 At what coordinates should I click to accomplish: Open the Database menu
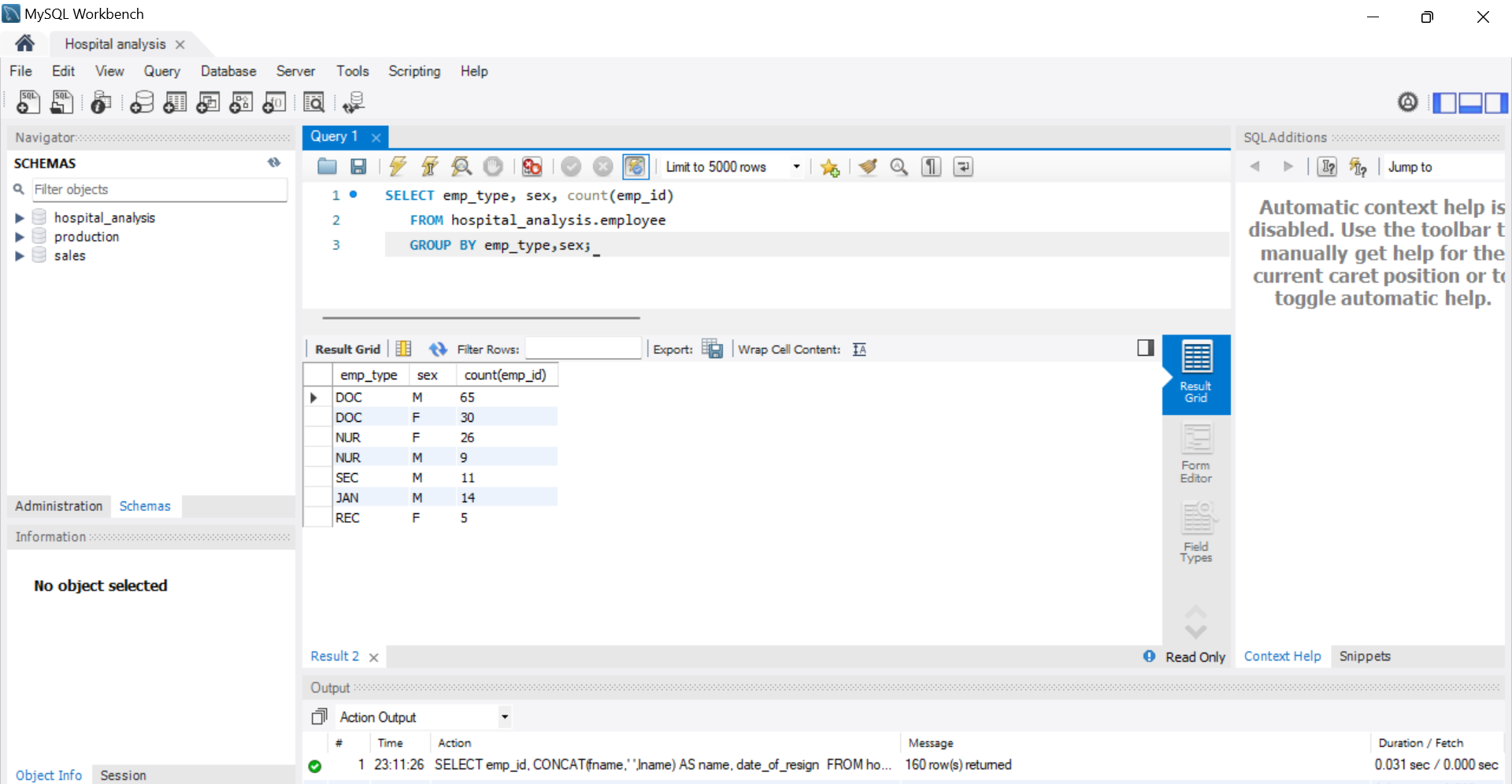tap(228, 71)
